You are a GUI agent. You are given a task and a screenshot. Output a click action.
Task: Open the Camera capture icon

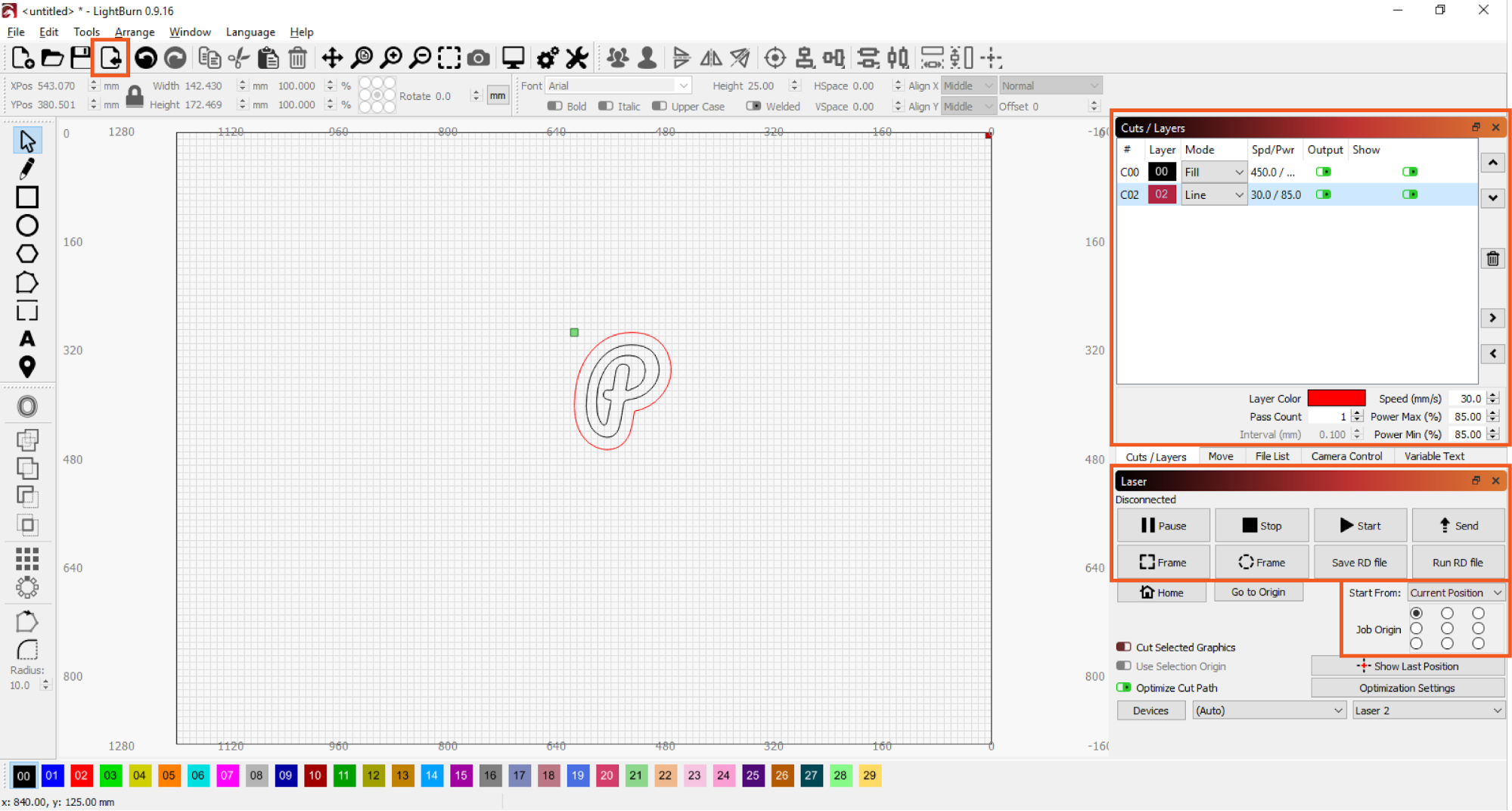pos(478,58)
